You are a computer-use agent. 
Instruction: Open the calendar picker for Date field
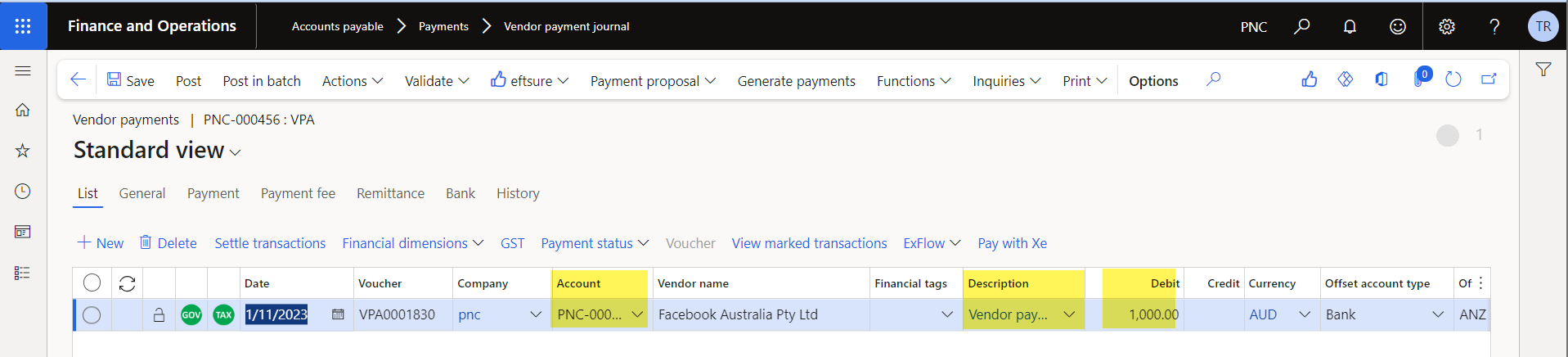coord(338,314)
